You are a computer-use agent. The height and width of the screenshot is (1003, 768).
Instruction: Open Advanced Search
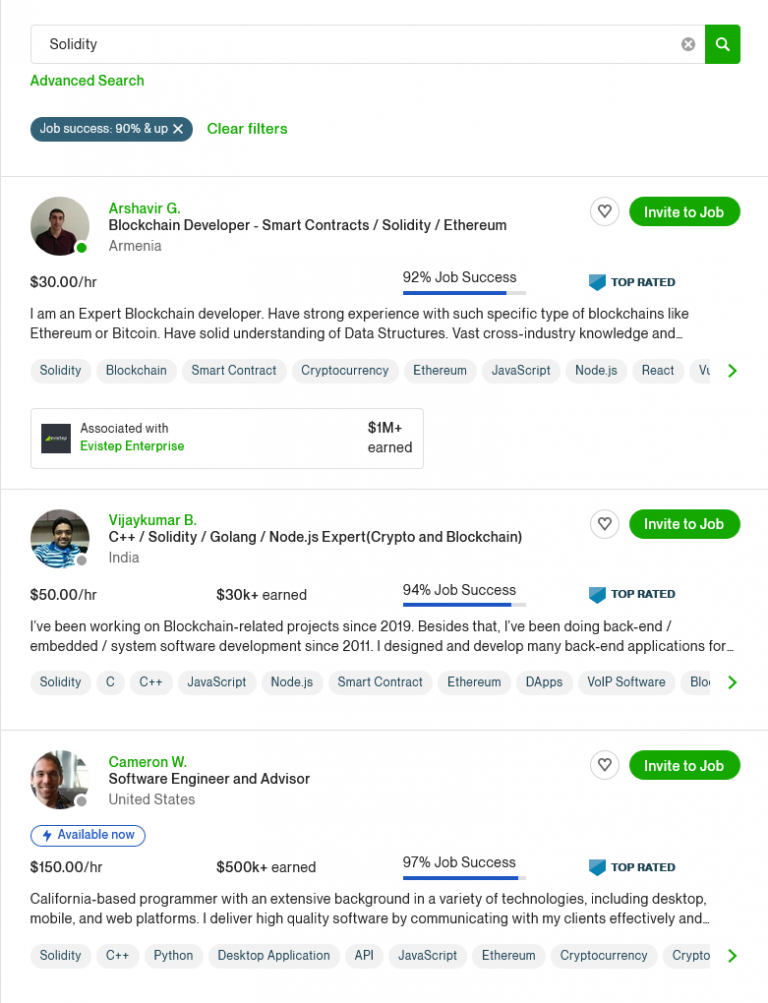(x=87, y=81)
